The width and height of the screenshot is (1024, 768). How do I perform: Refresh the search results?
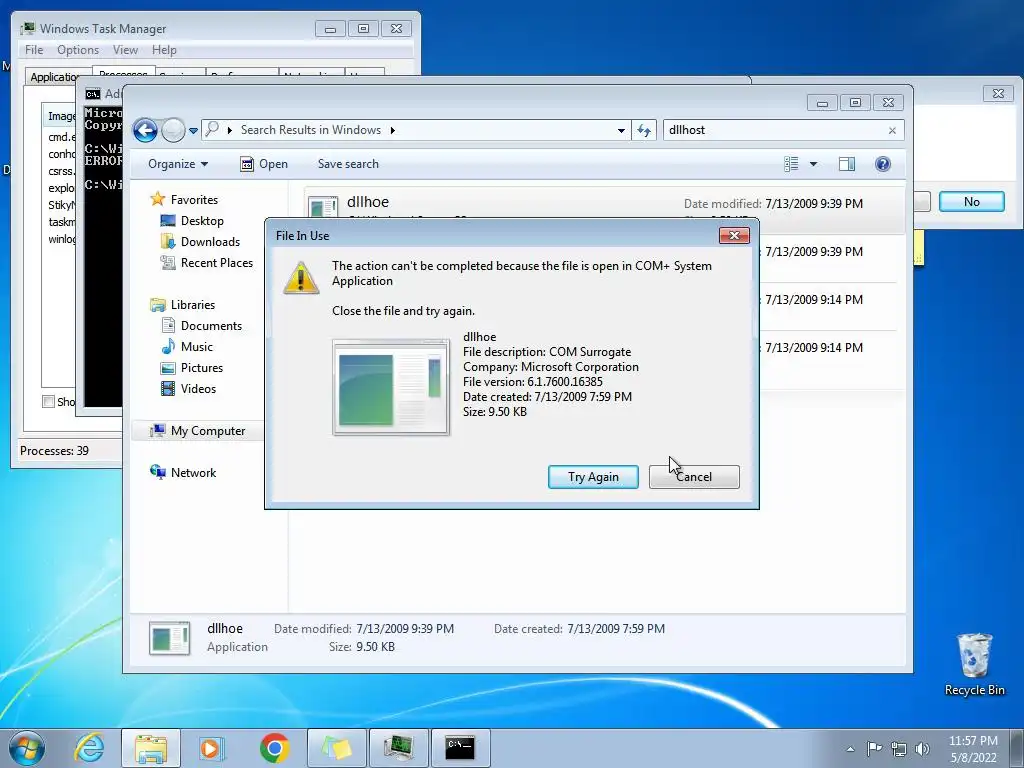click(x=644, y=130)
